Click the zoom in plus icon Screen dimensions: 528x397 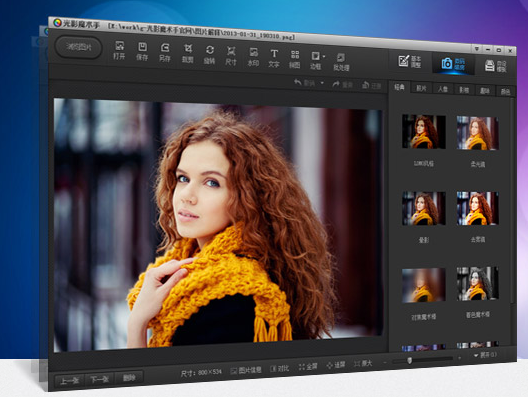[460, 358]
